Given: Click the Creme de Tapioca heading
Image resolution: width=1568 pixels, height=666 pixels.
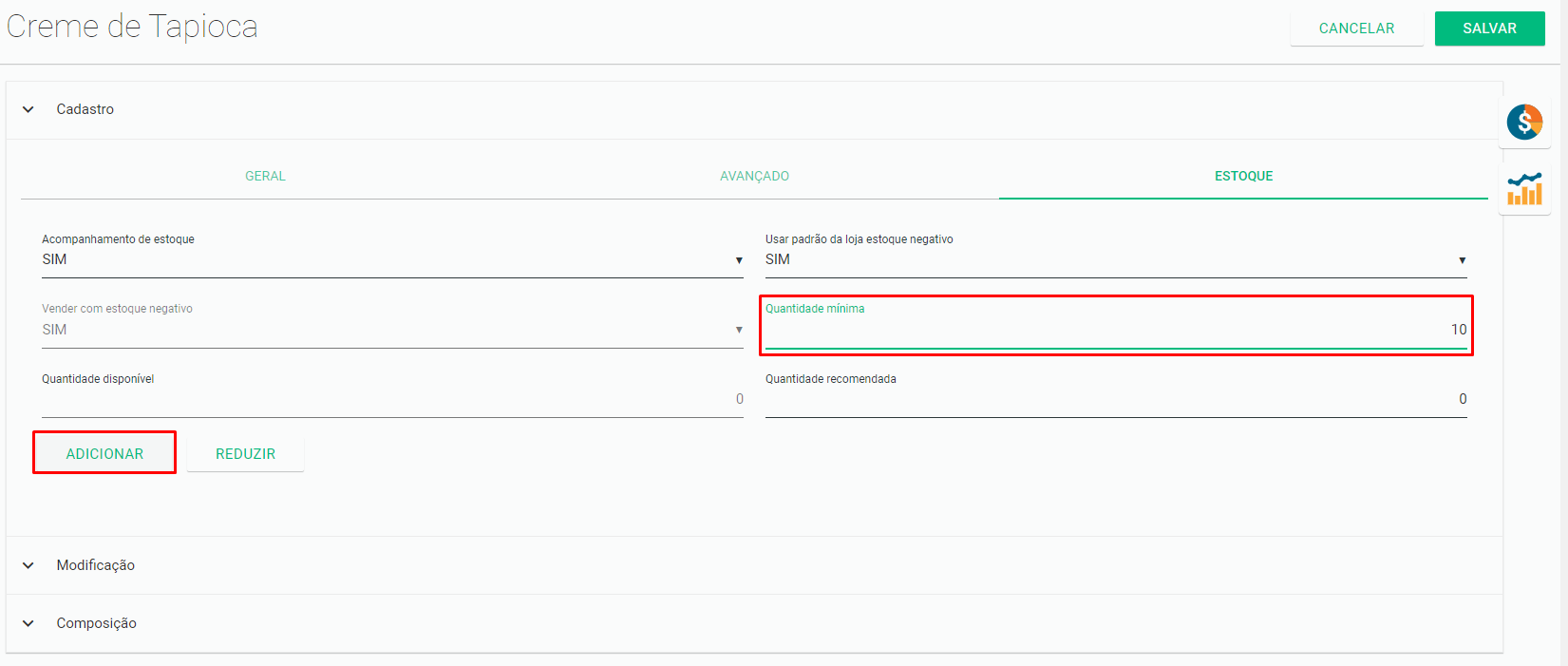Looking at the screenshot, I should (132, 27).
